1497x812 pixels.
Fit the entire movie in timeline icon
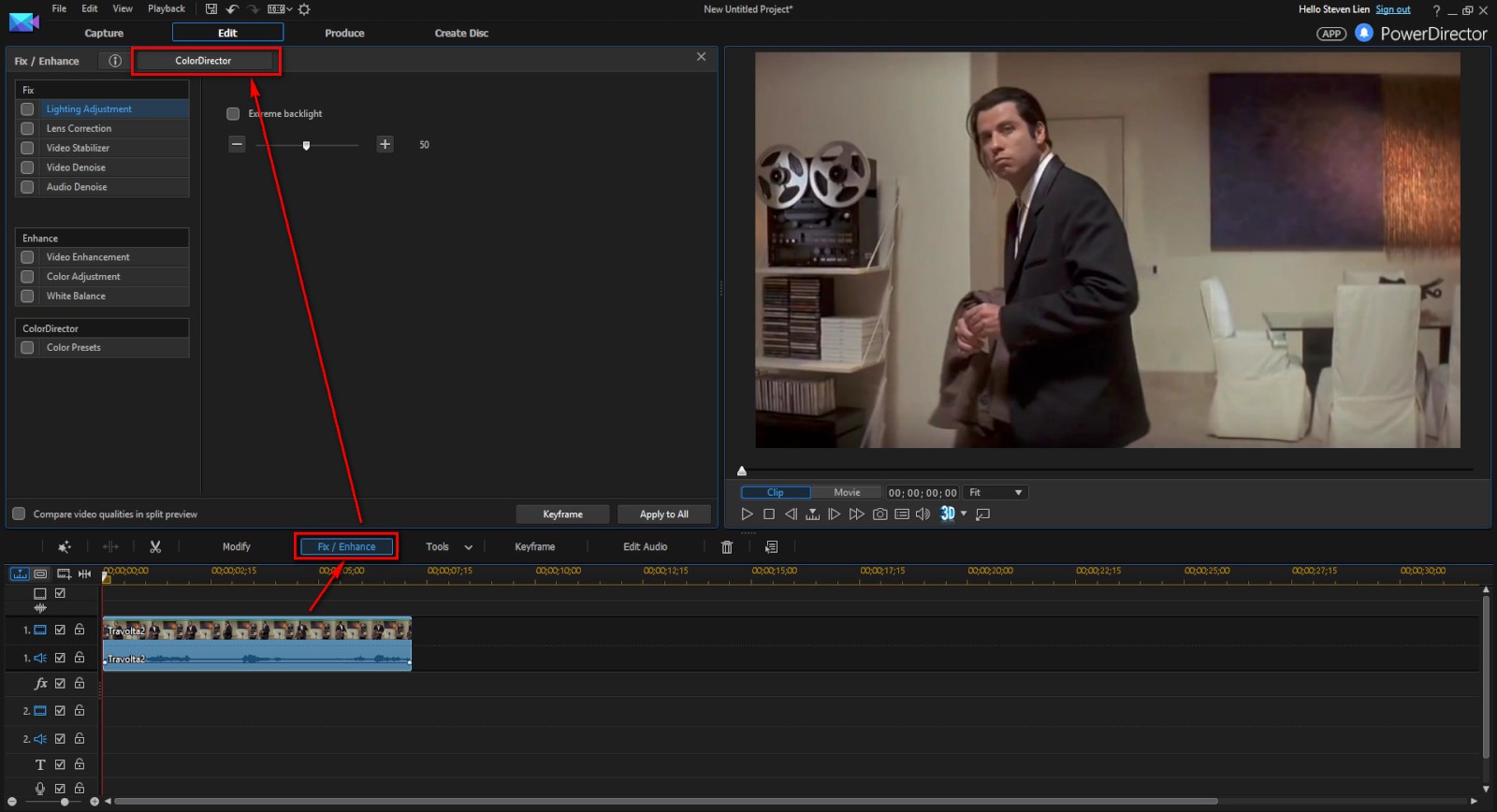pyautogui.click(x=85, y=573)
